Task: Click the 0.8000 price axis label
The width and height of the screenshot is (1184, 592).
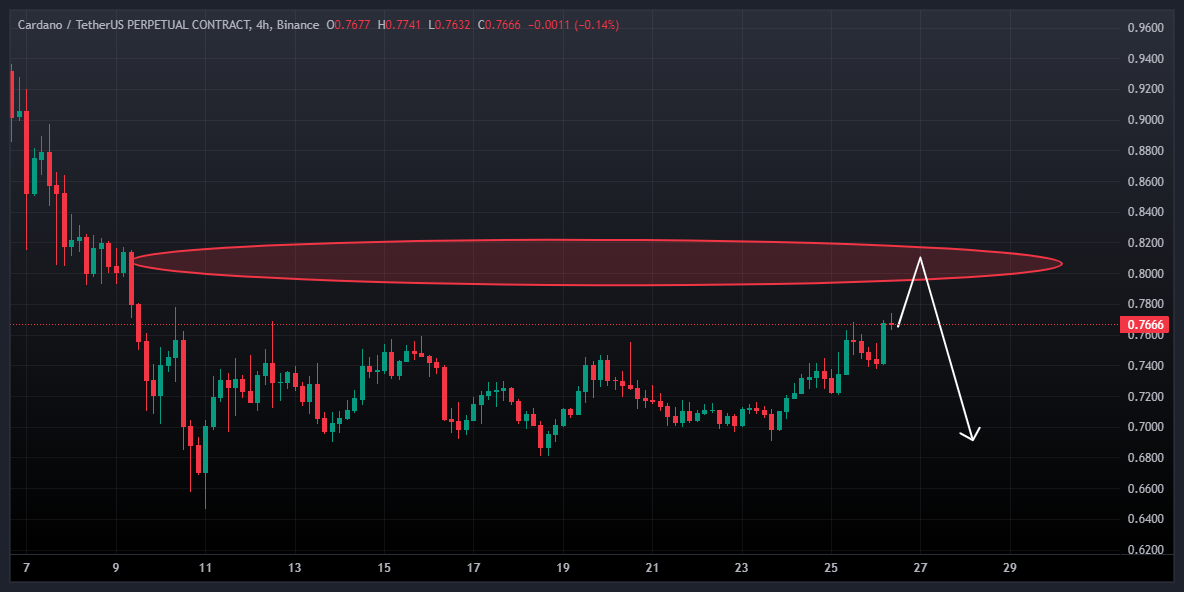Action: (x=1145, y=274)
